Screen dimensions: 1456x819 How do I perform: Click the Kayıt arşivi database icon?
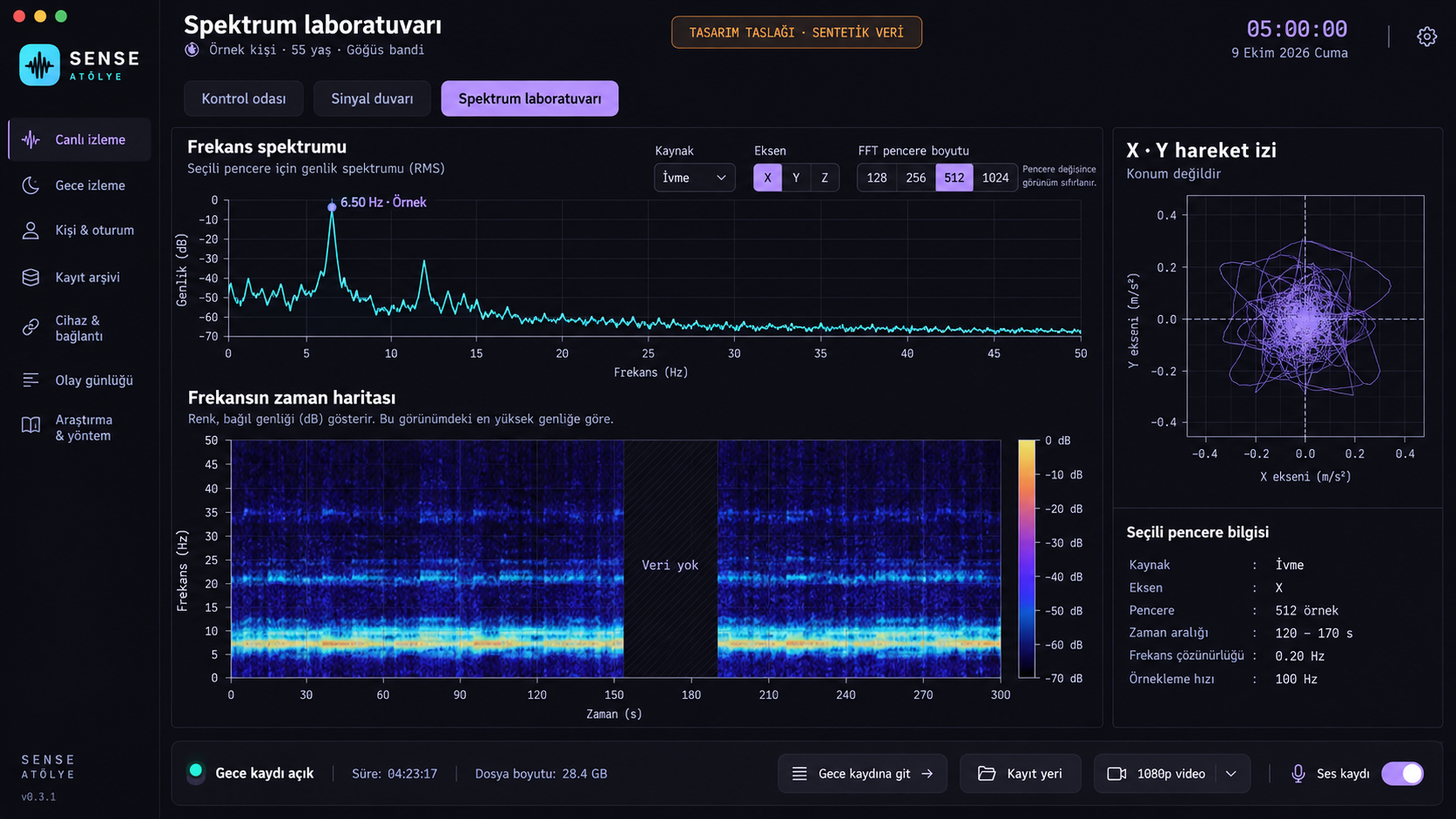click(30, 277)
